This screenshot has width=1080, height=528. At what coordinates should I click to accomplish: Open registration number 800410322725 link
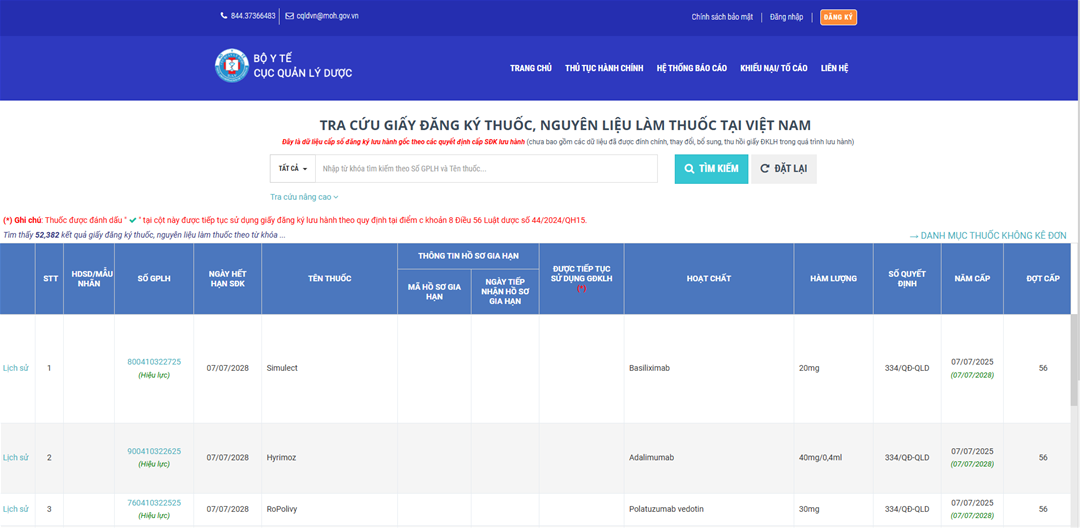(x=154, y=362)
